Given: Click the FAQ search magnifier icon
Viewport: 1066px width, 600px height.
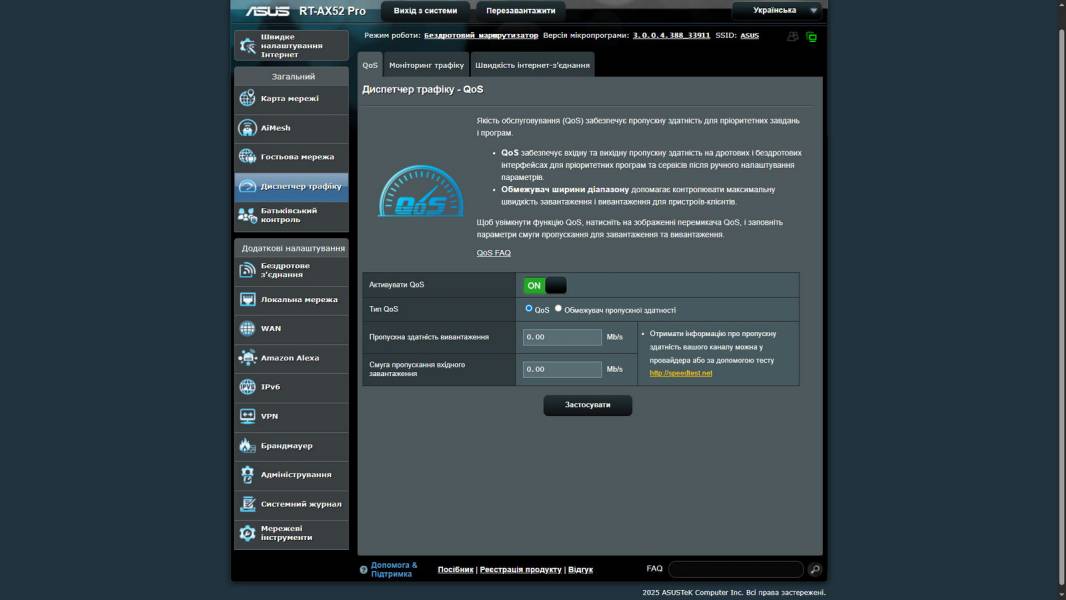Looking at the screenshot, I should (x=815, y=569).
